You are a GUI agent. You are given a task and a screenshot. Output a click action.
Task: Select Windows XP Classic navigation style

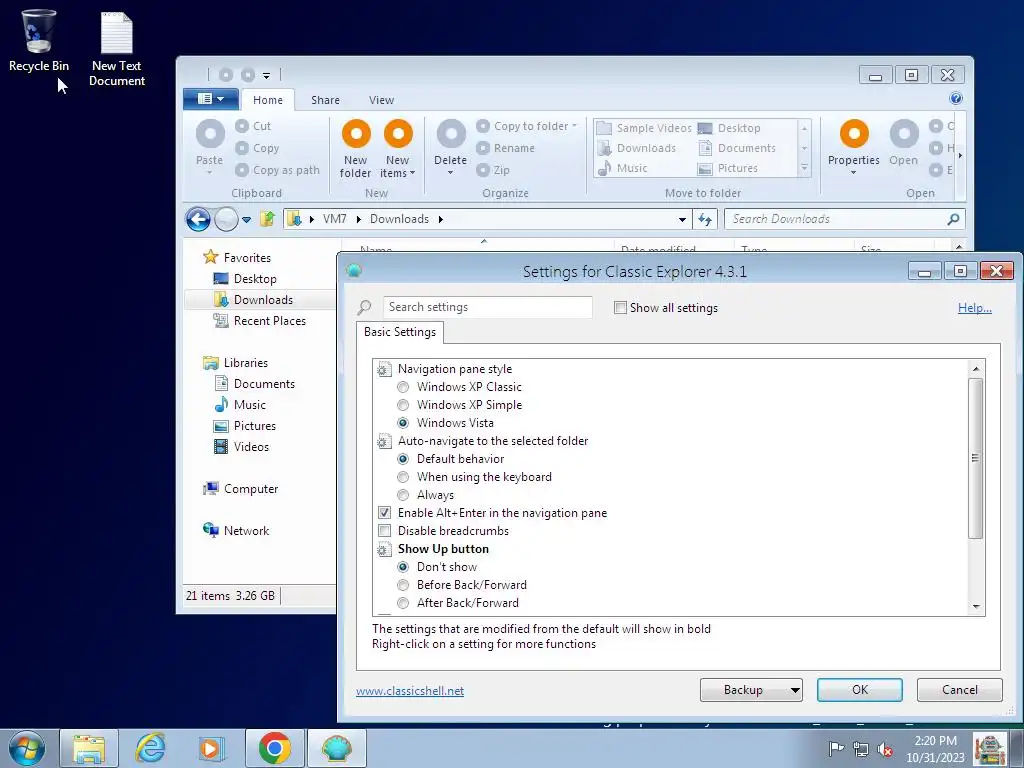pos(403,387)
